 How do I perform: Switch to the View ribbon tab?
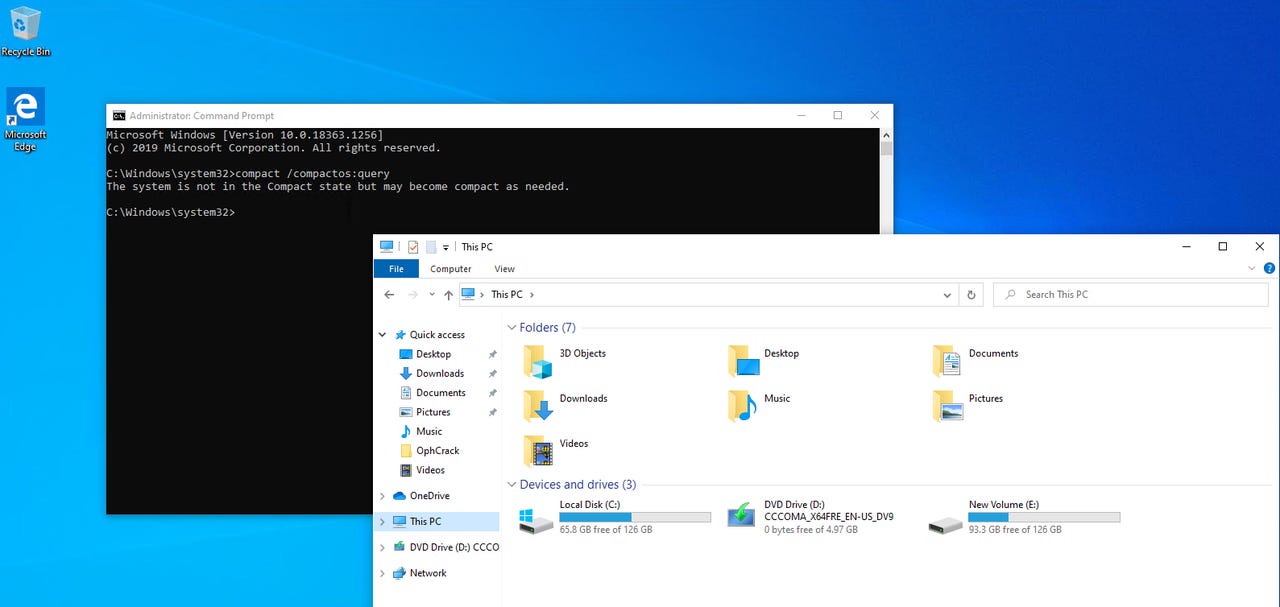(x=504, y=268)
